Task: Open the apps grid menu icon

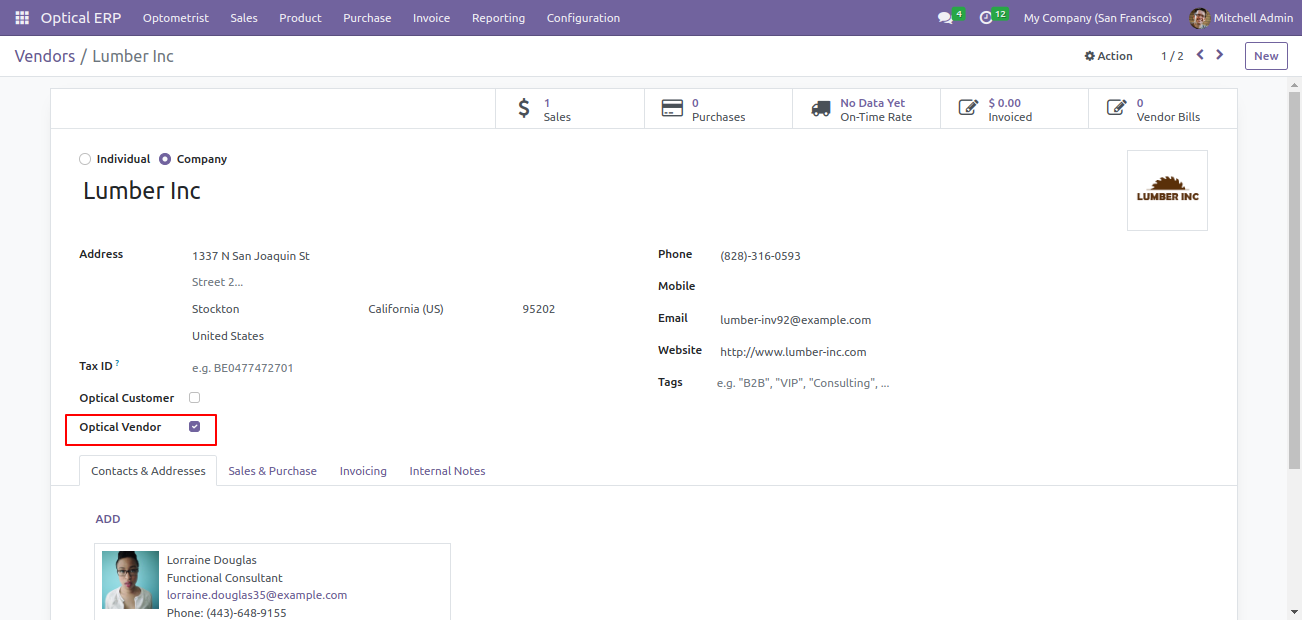Action: pos(22,18)
